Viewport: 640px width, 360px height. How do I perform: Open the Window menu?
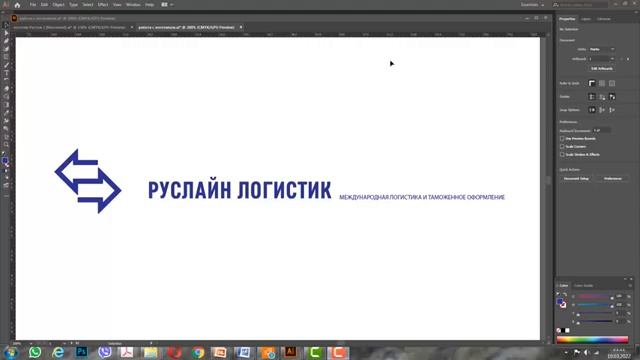133,5
